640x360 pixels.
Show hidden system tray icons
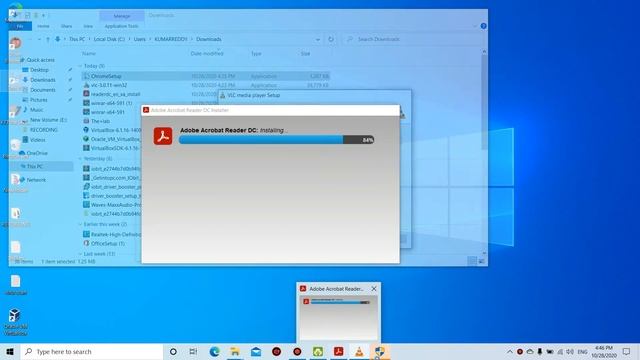point(509,351)
